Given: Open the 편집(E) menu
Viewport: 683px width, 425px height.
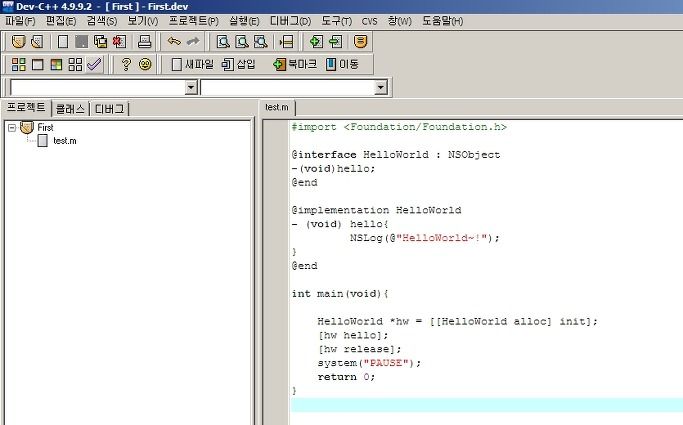Looking at the screenshot, I should (x=61, y=21).
